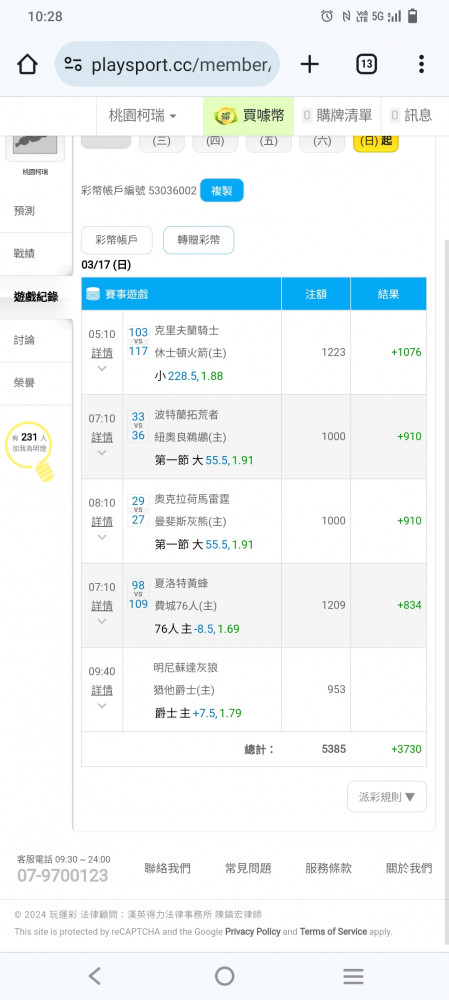
Task: Tap the 小 228.5, 1.88 bet line
Action: point(189,376)
